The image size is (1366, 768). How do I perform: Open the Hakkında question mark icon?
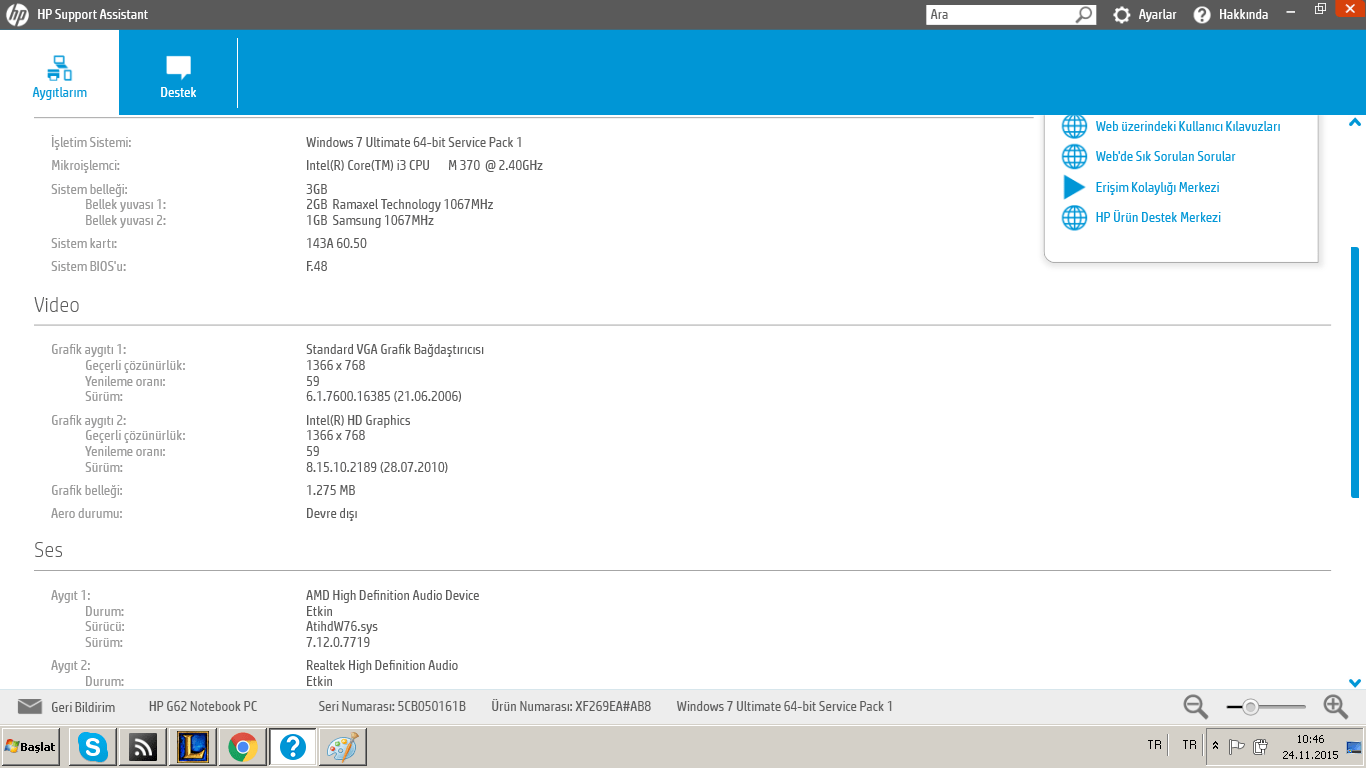1202,15
